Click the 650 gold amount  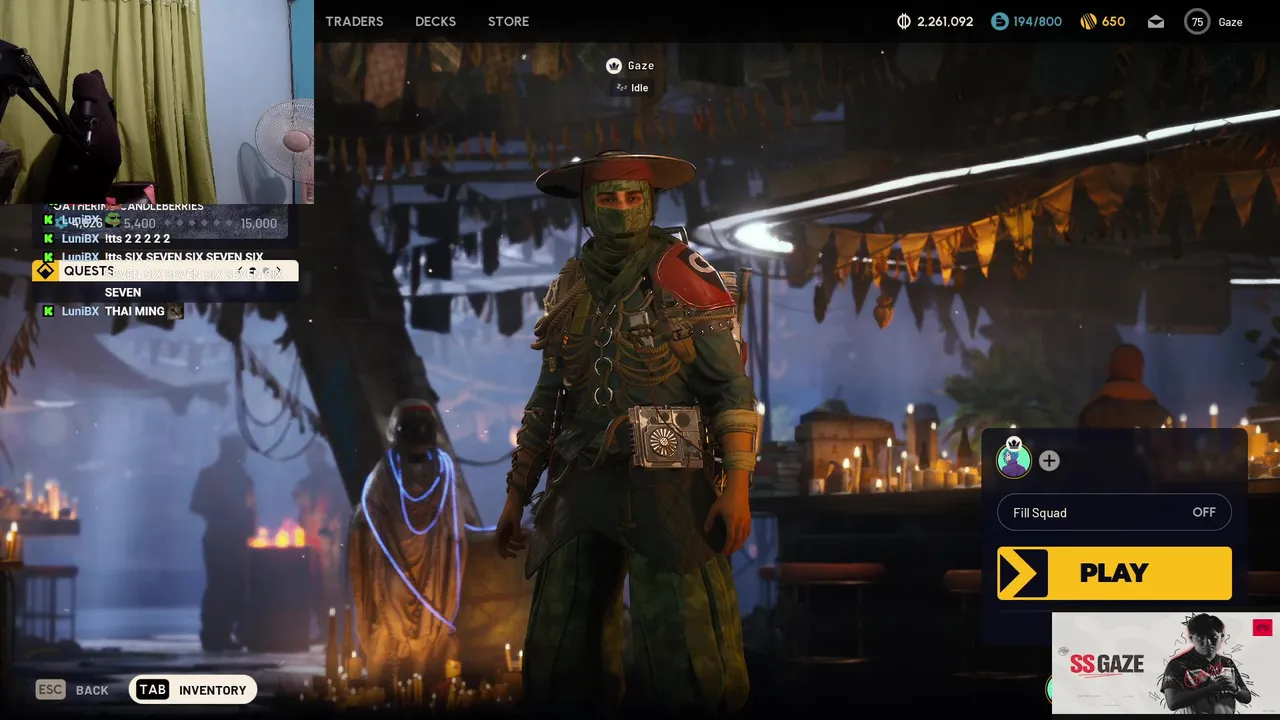pos(1113,21)
